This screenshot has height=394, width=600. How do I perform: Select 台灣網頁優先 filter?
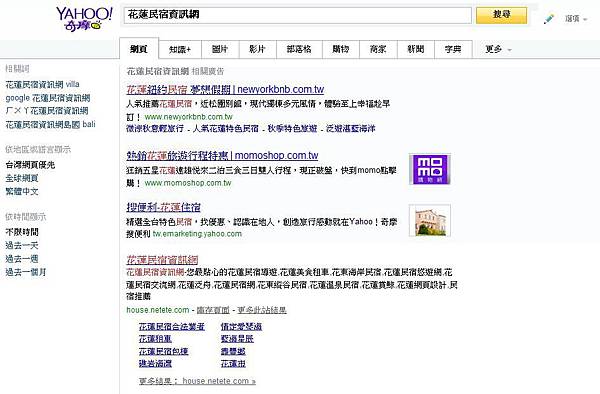[x=30, y=165]
